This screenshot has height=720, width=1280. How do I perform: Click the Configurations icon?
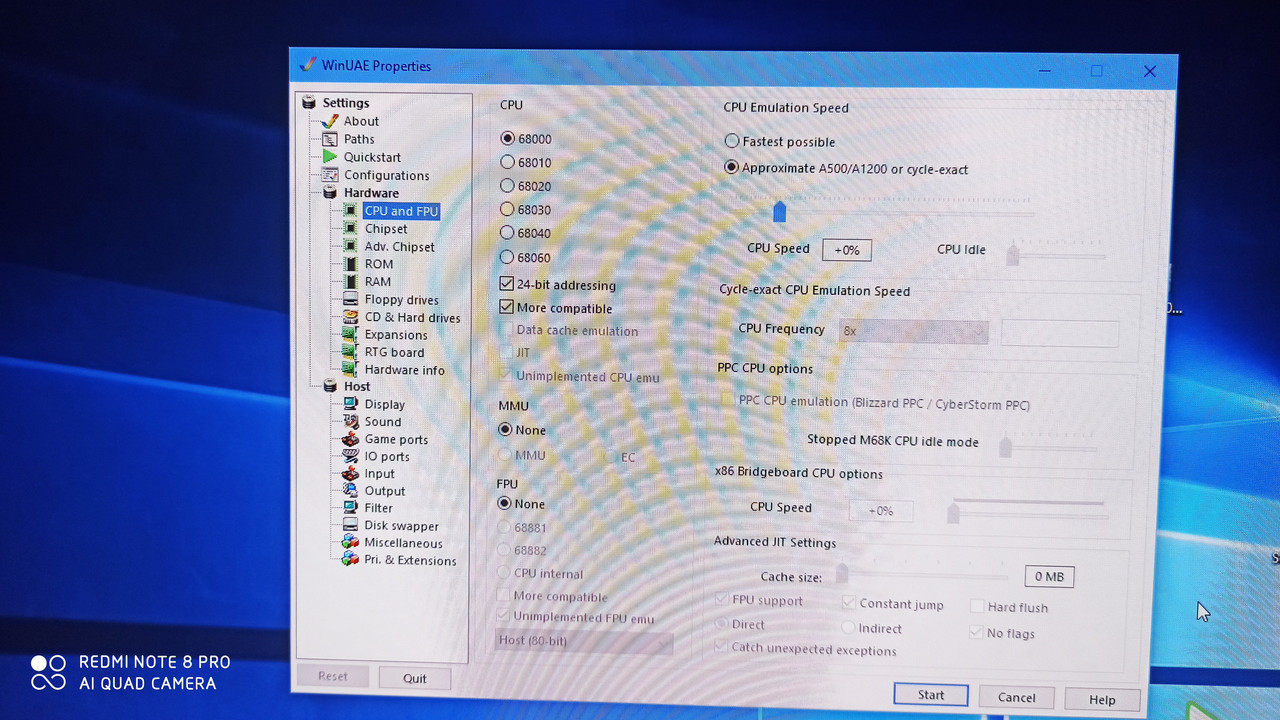tap(329, 175)
